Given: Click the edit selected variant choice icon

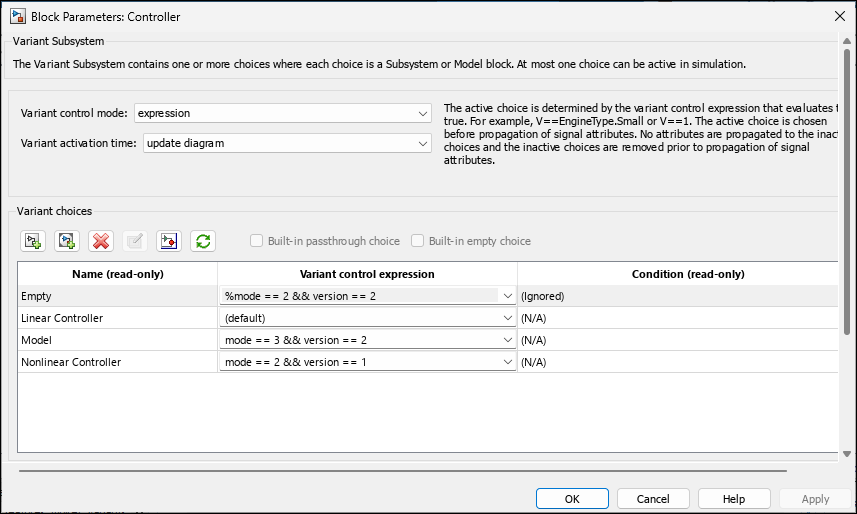Looking at the screenshot, I should [x=135, y=241].
